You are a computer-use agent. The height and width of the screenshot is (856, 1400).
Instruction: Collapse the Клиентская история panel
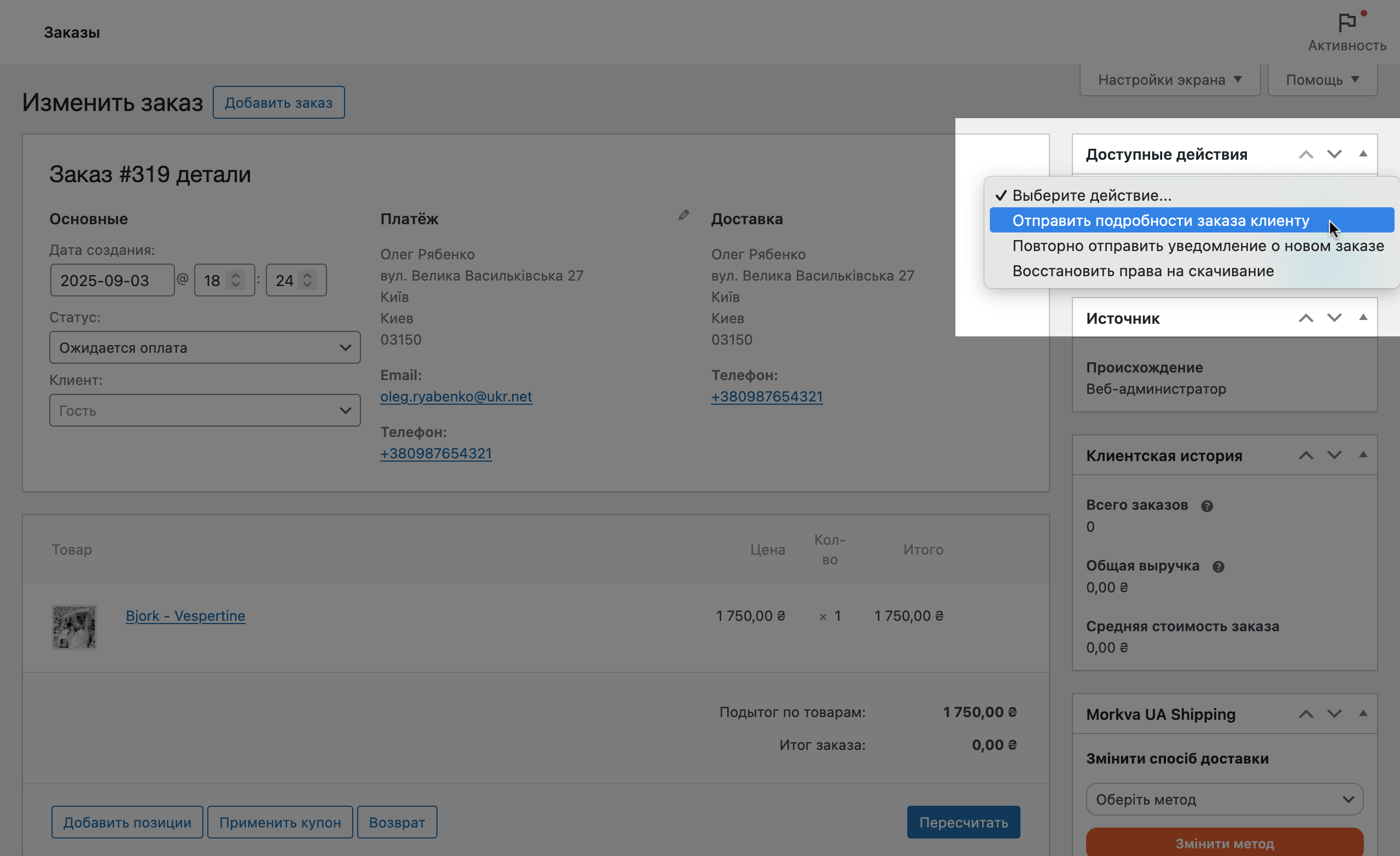[1362, 455]
